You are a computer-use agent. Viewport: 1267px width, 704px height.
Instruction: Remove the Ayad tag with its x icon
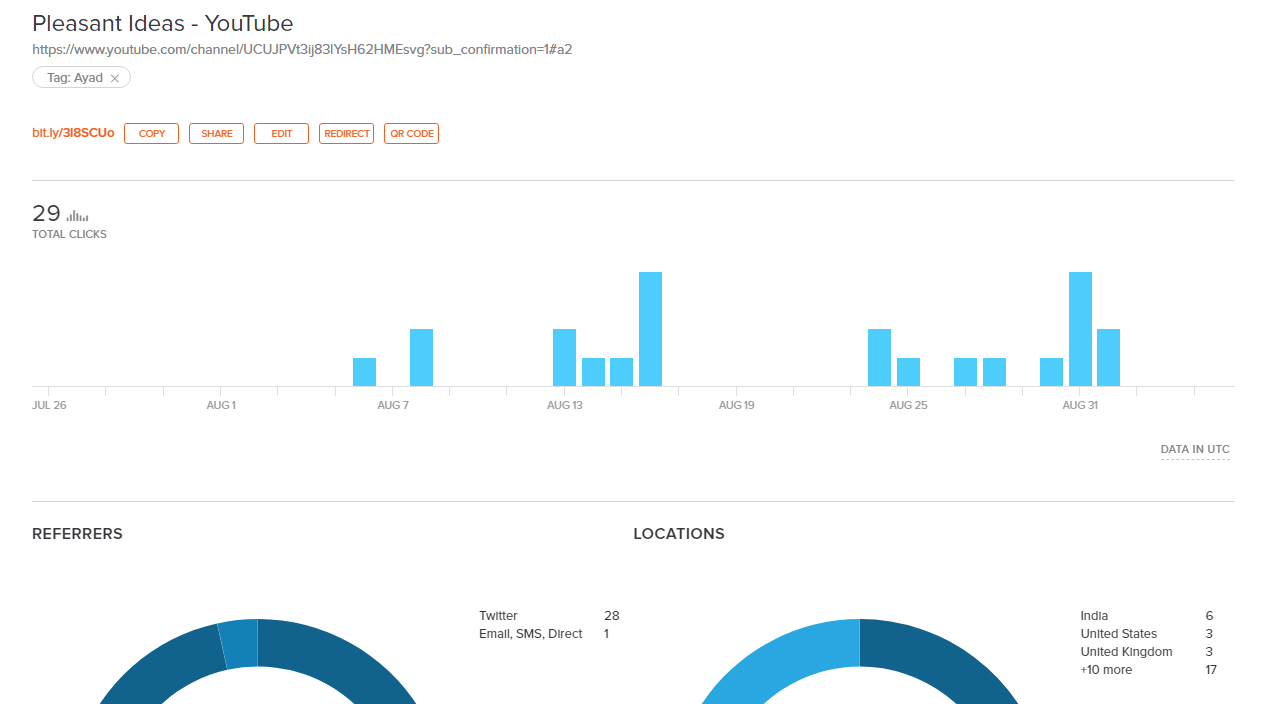[115, 78]
